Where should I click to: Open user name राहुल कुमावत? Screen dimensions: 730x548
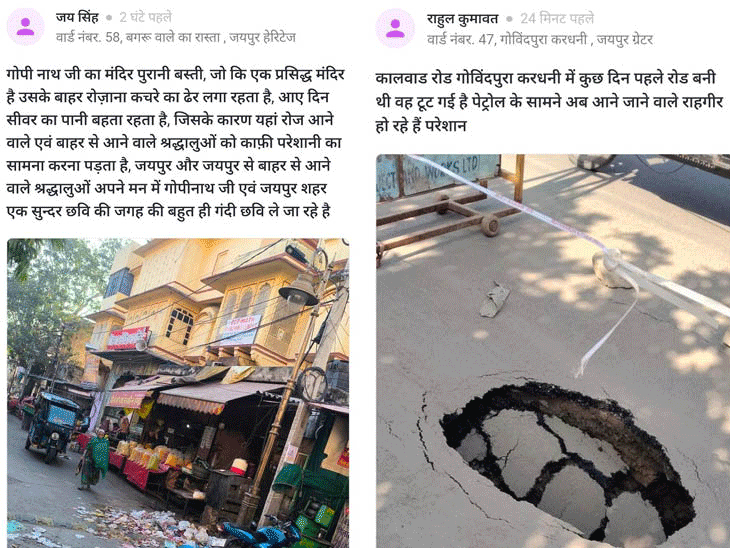click(462, 19)
